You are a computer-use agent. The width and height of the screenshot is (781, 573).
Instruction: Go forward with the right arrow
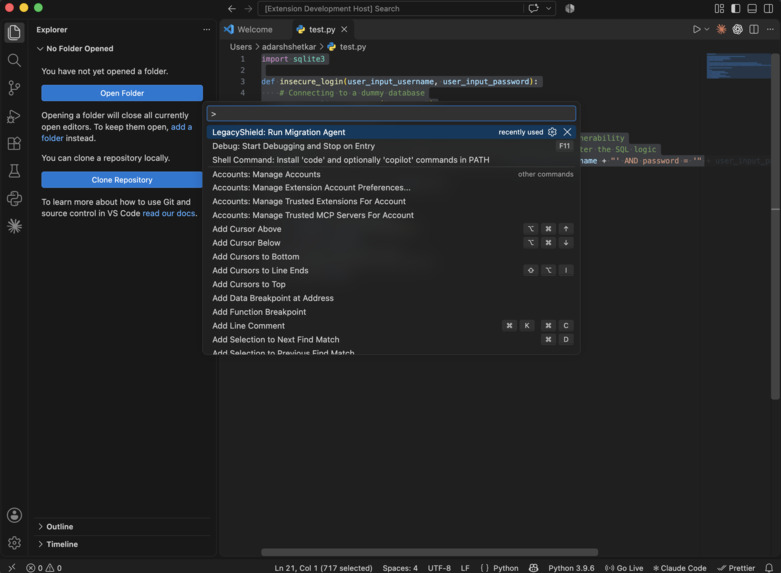click(248, 8)
